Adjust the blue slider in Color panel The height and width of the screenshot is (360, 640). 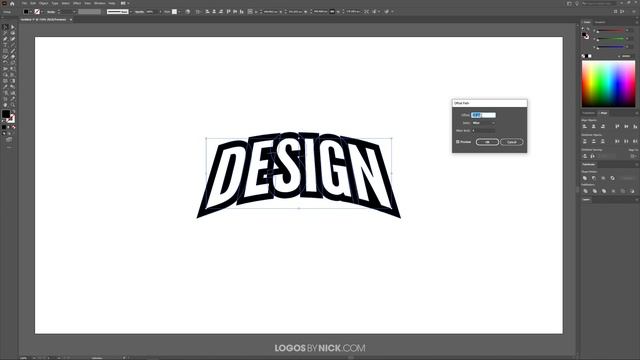click(611, 47)
